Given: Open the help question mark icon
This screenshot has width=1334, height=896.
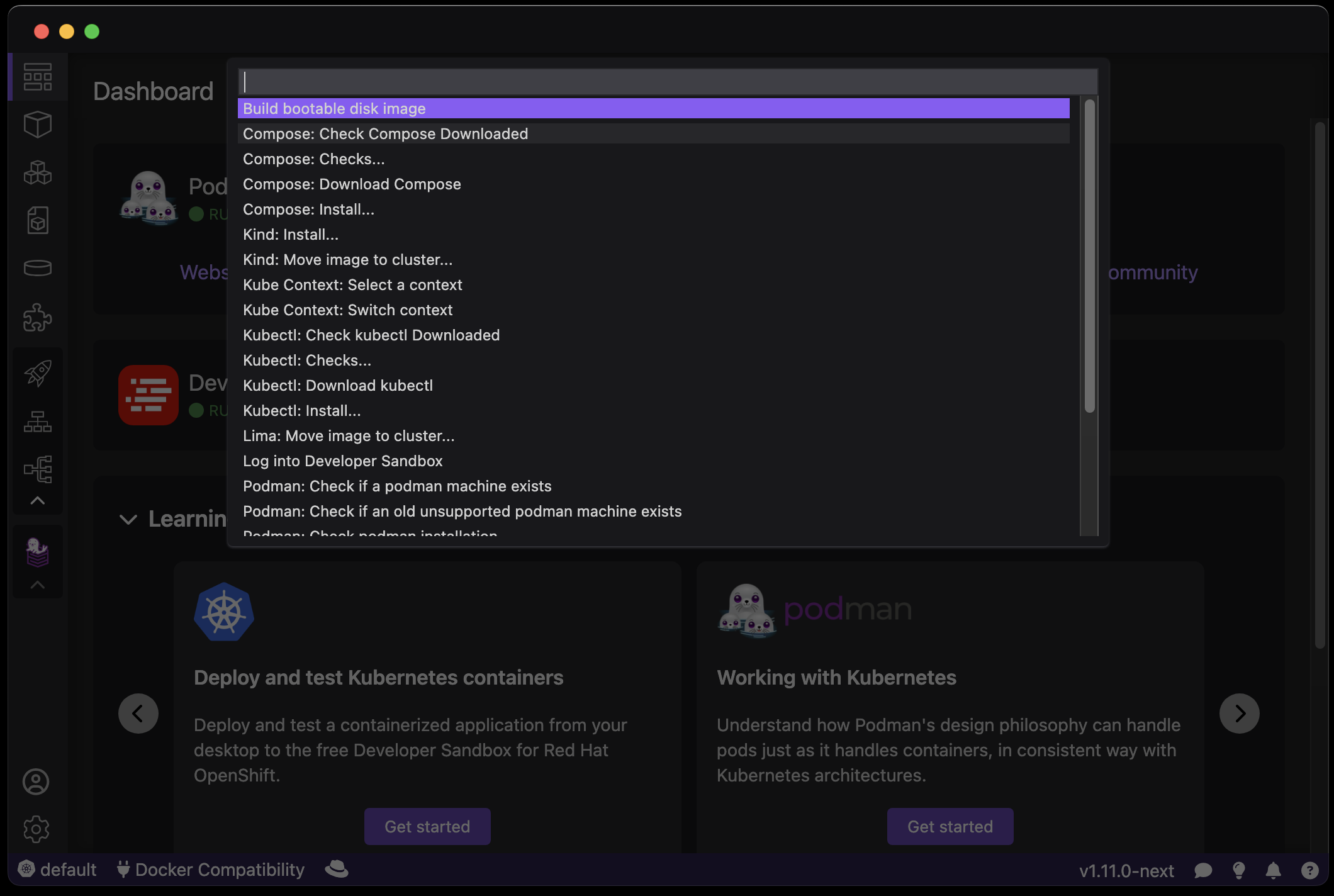Looking at the screenshot, I should (x=1309, y=870).
